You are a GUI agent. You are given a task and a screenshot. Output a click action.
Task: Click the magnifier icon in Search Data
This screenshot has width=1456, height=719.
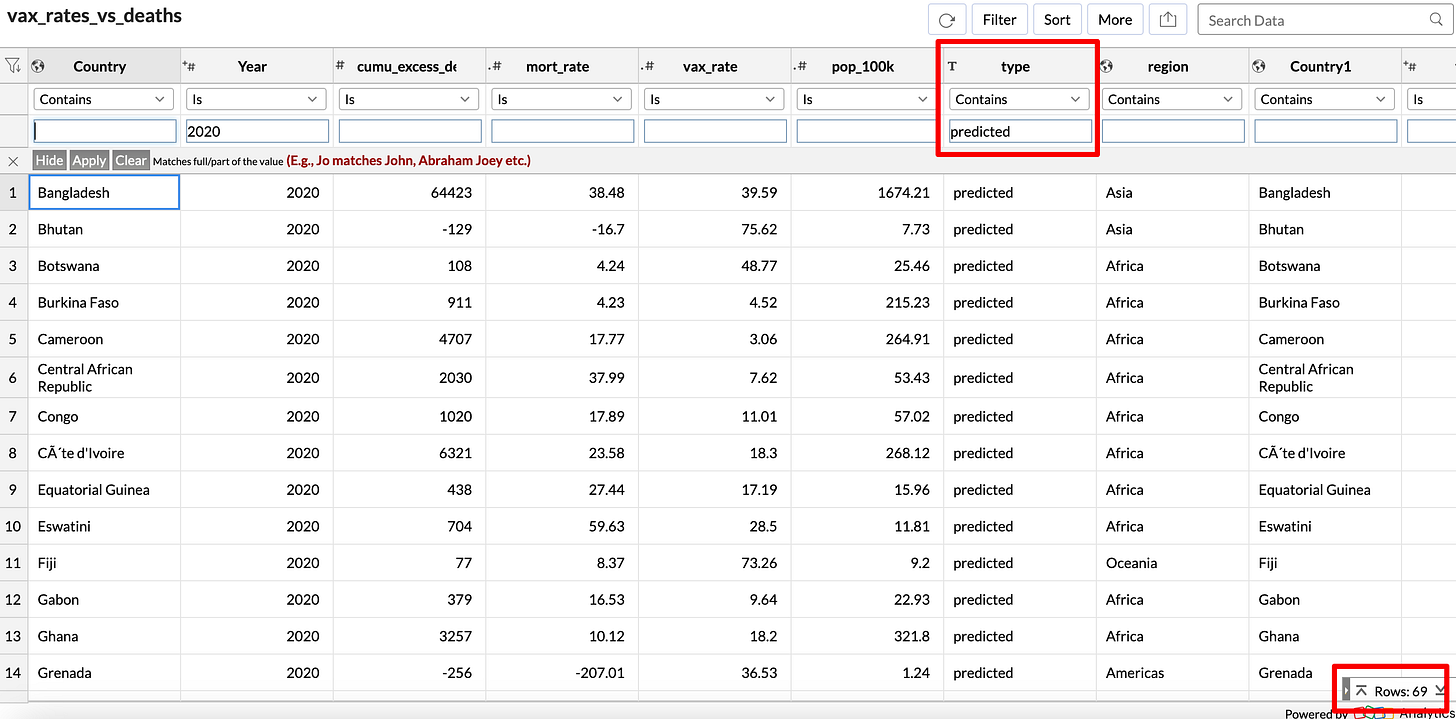(1436, 20)
